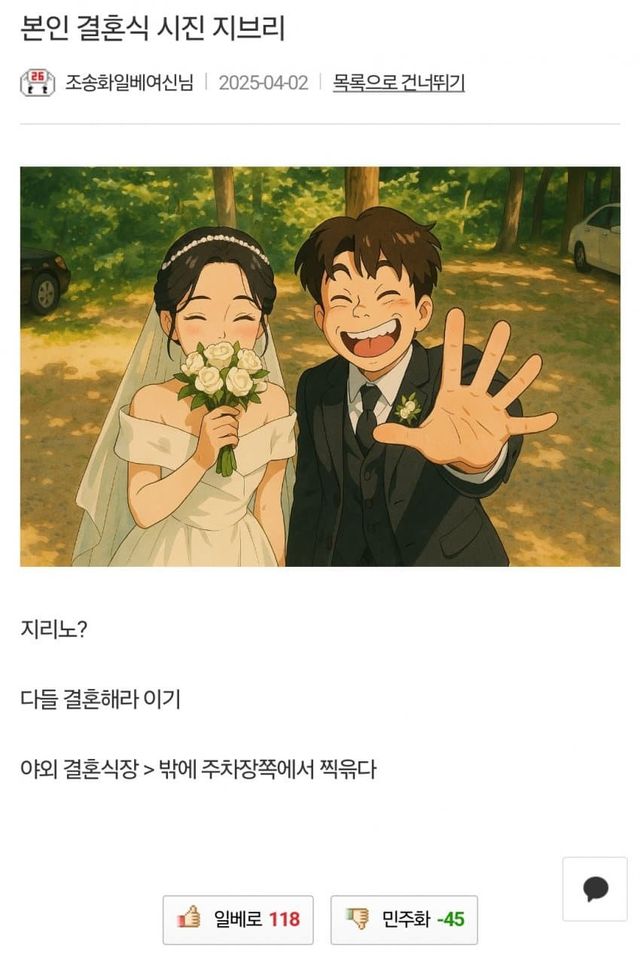The height and width of the screenshot is (954, 640).
Task: Downvote the post with the 민주화 button
Action: coord(404,919)
